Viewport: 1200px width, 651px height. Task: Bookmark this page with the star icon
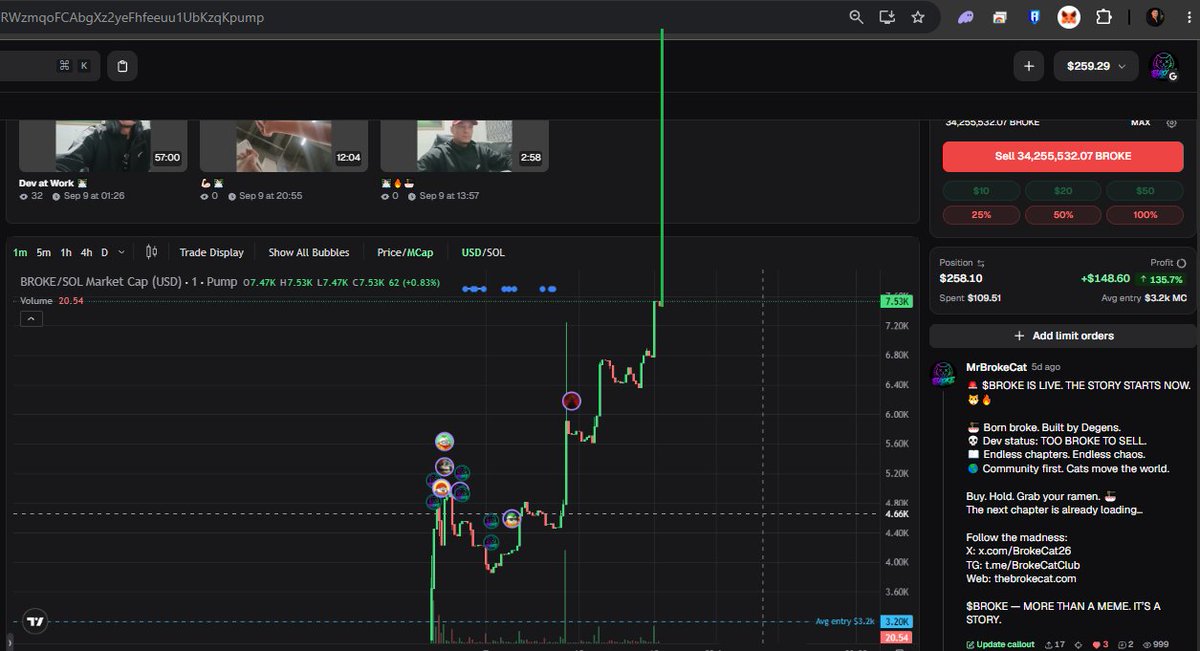tap(917, 17)
